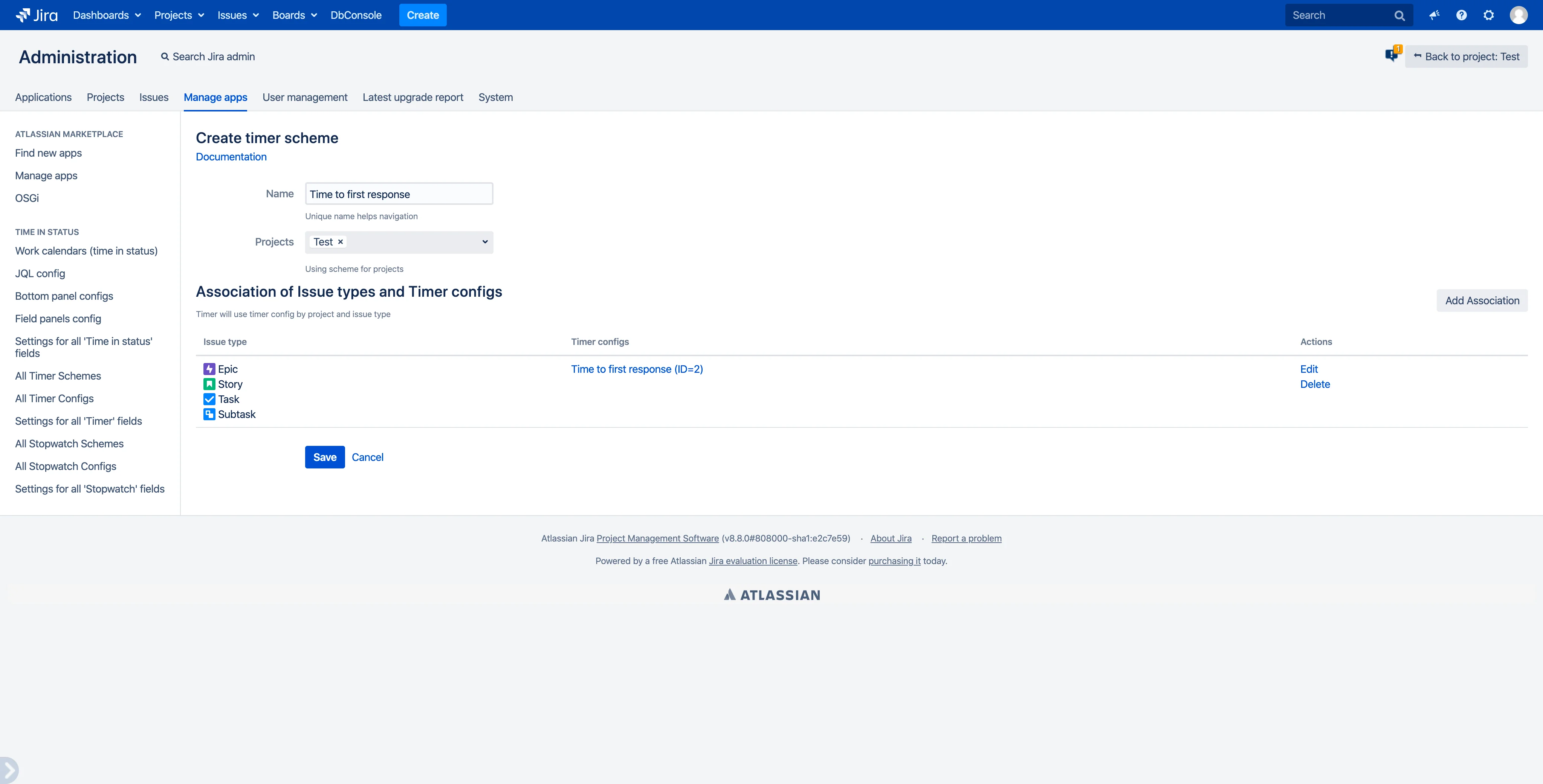Open About Jira footer link
Image resolution: width=1543 pixels, height=784 pixels.
[x=891, y=538]
